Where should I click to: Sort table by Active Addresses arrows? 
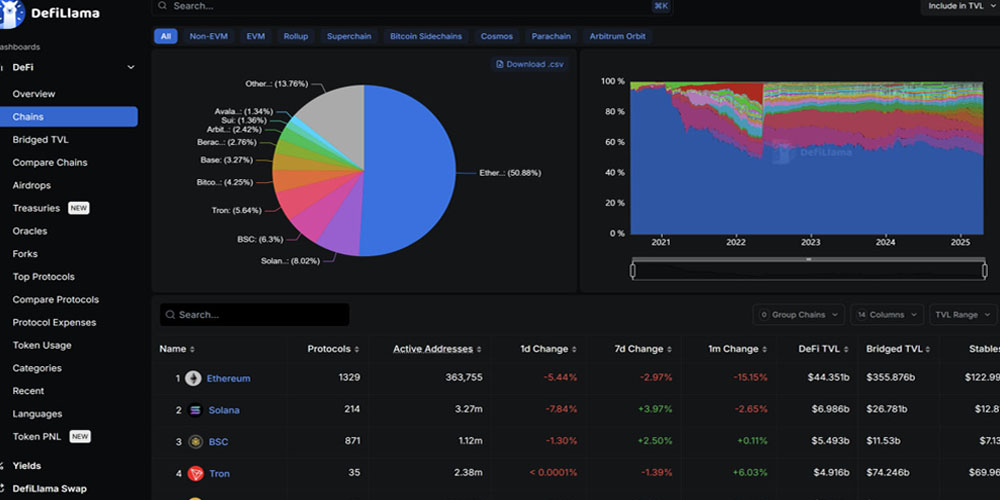480,349
